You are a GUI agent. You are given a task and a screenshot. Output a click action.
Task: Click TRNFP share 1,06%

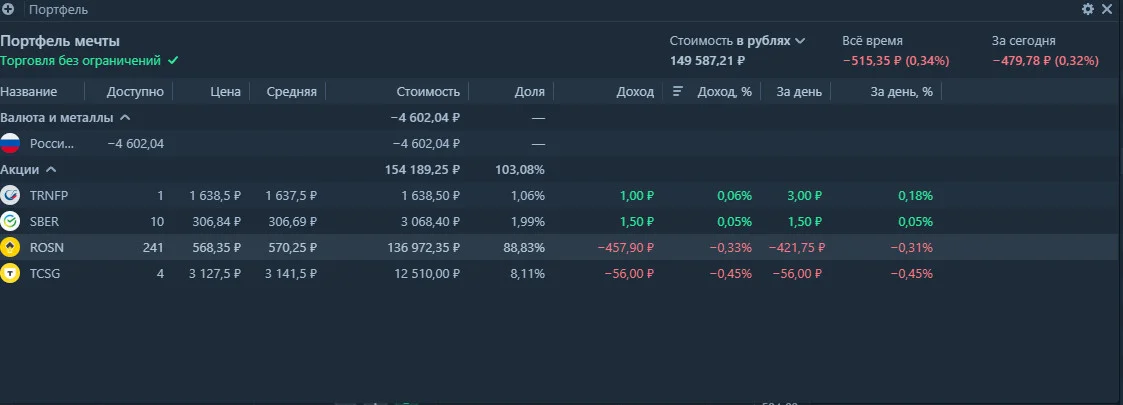click(x=528, y=196)
